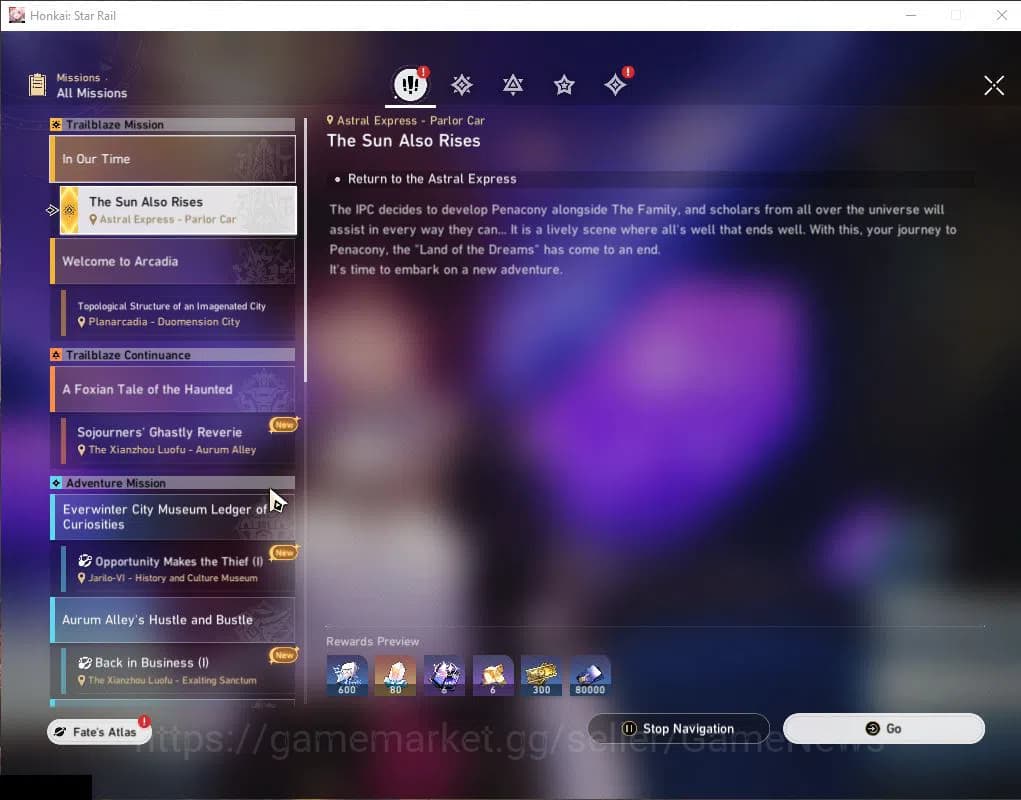
Task: Click the Trailblaze Mission section header
Action: [173, 124]
